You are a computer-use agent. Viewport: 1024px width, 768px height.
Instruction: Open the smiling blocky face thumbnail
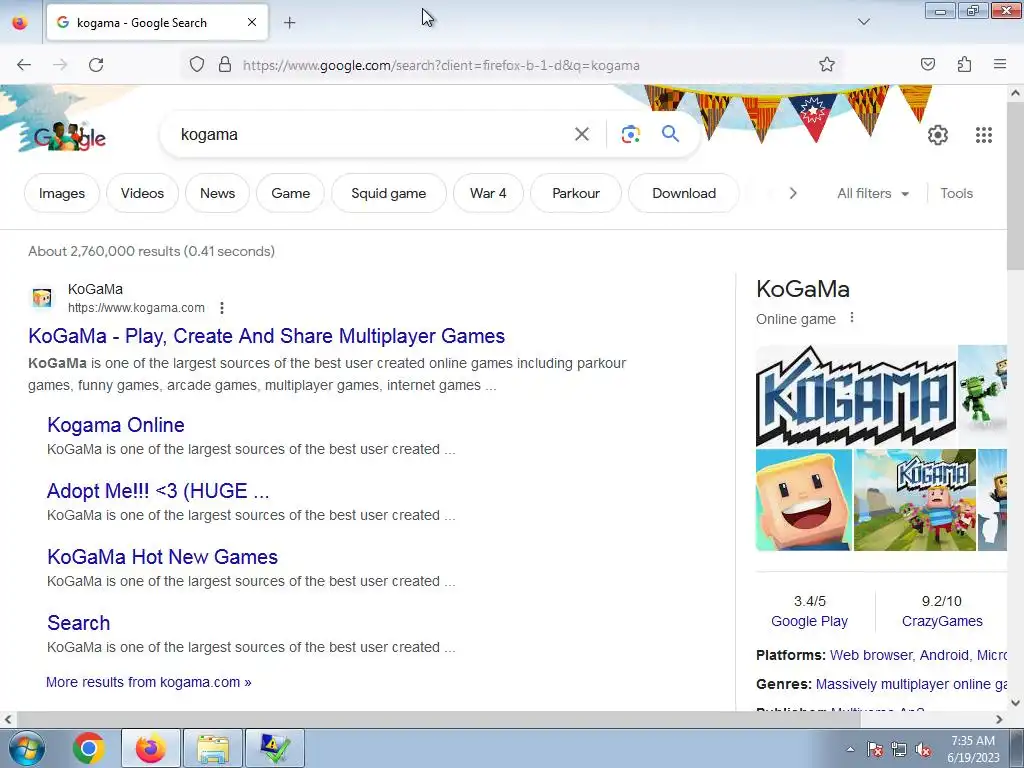click(804, 500)
